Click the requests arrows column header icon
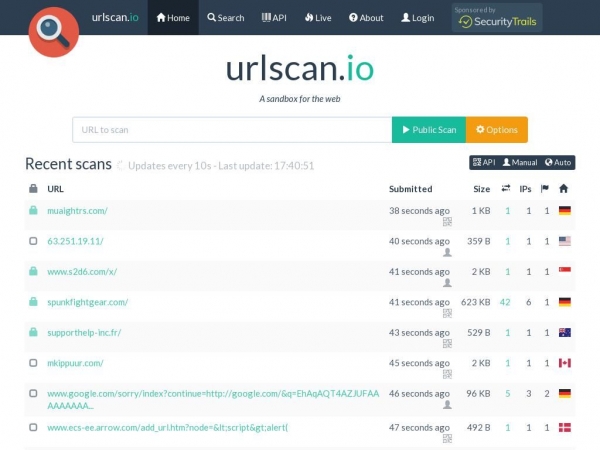 505,188
